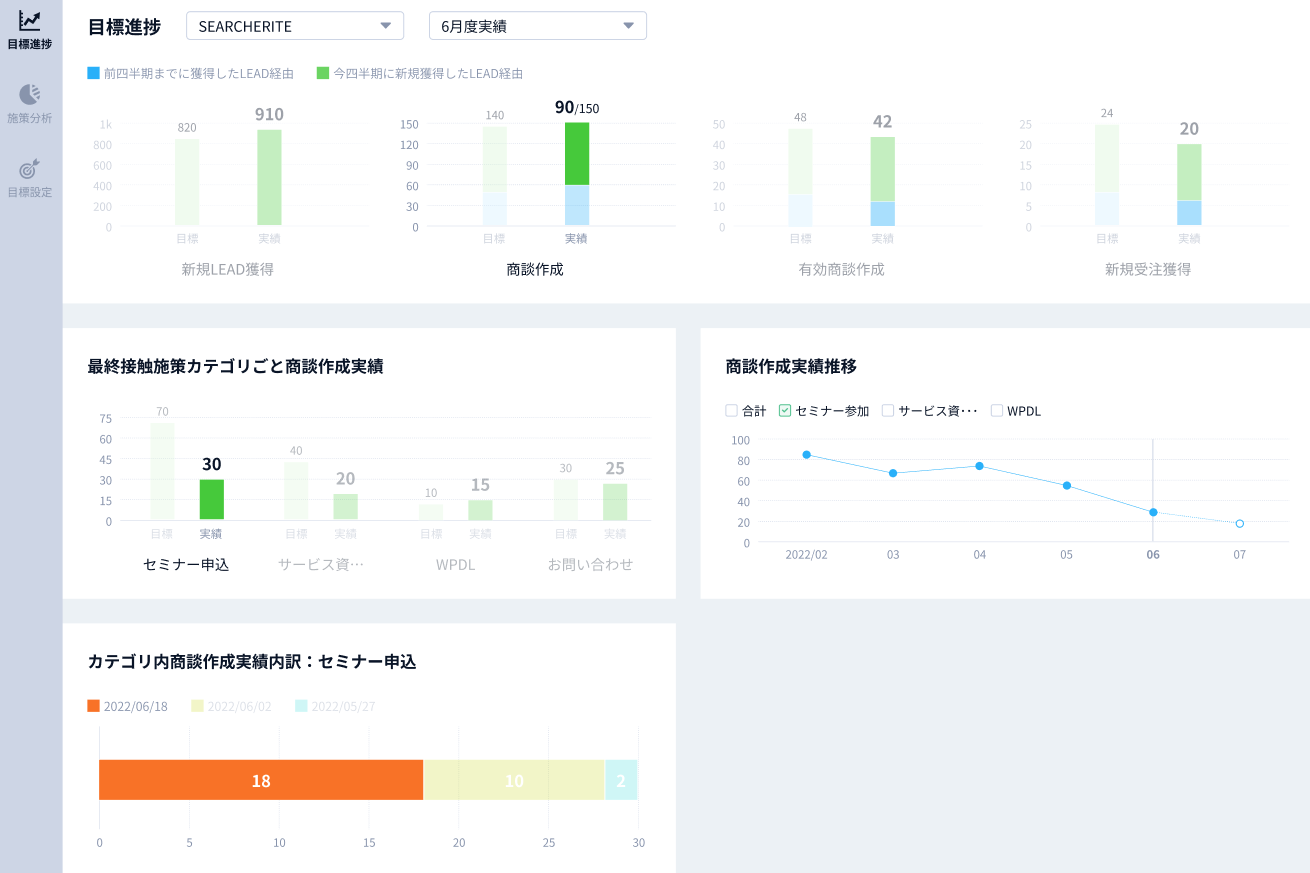
Task: Toggle the 2022/06/02 legend item
Action: tap(232, 706)
